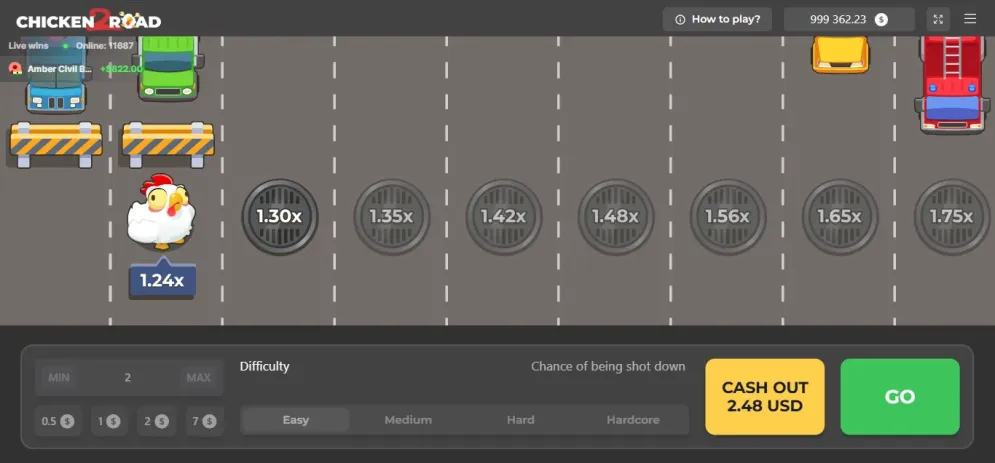Open the How to play? help

717,19
